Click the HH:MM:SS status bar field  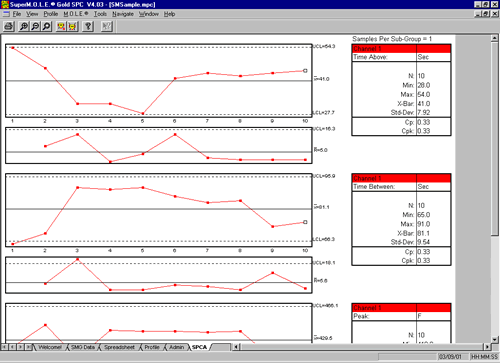click(484, 357)
